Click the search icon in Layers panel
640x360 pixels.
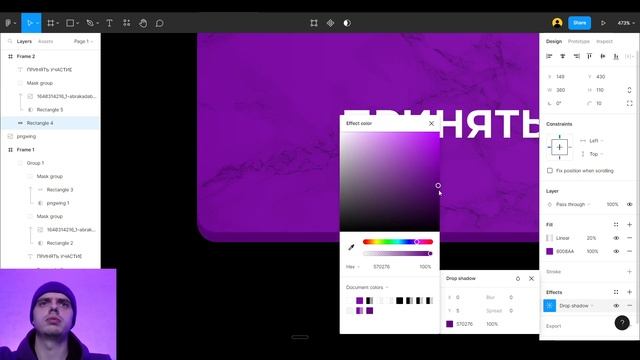point(10,42)
